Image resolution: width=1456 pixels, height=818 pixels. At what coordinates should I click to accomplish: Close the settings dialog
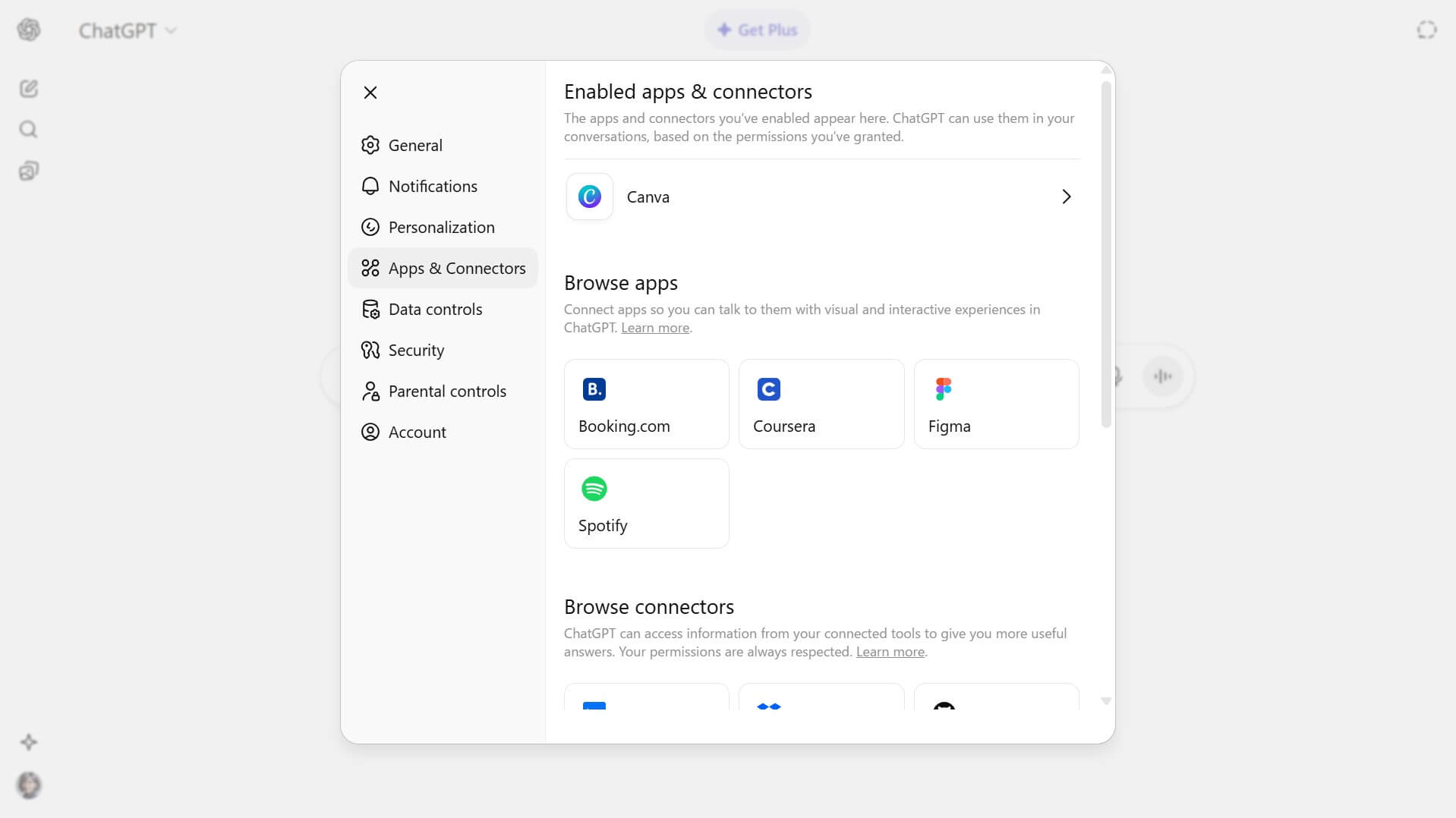370,93
